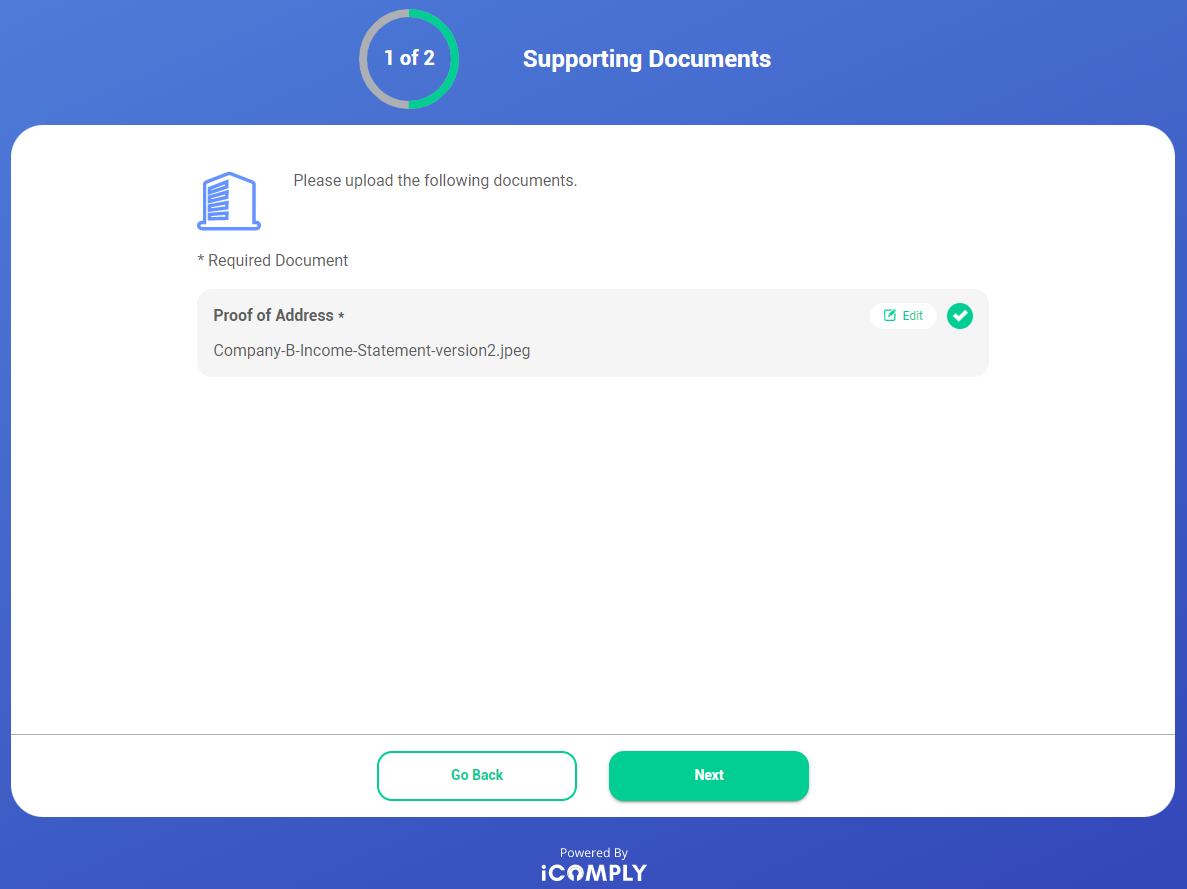Click the iComply logo in the footer
The width and height of the screenshot is (1187, 889).
point(594,872)
